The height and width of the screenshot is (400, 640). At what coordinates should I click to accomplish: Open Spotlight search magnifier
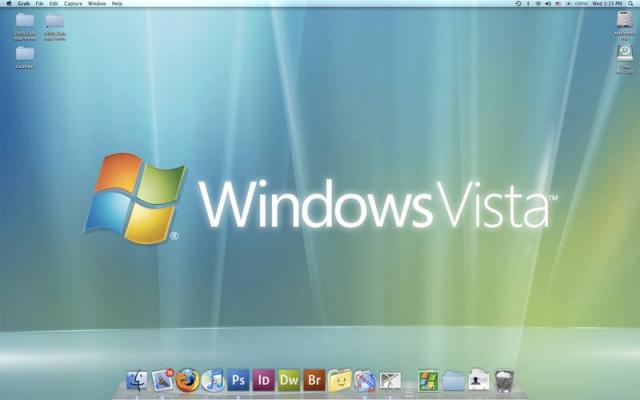click(x=630, y=3)
